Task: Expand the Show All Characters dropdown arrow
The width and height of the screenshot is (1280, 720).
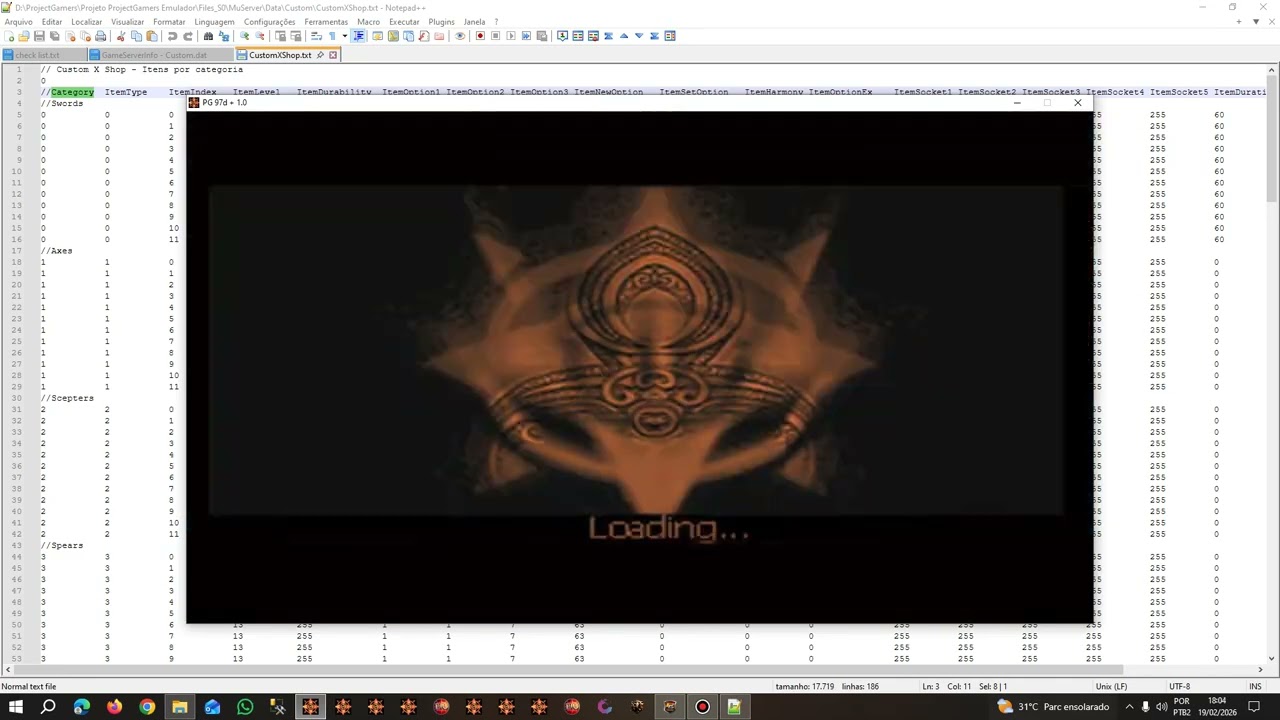Action: point(344,36)
